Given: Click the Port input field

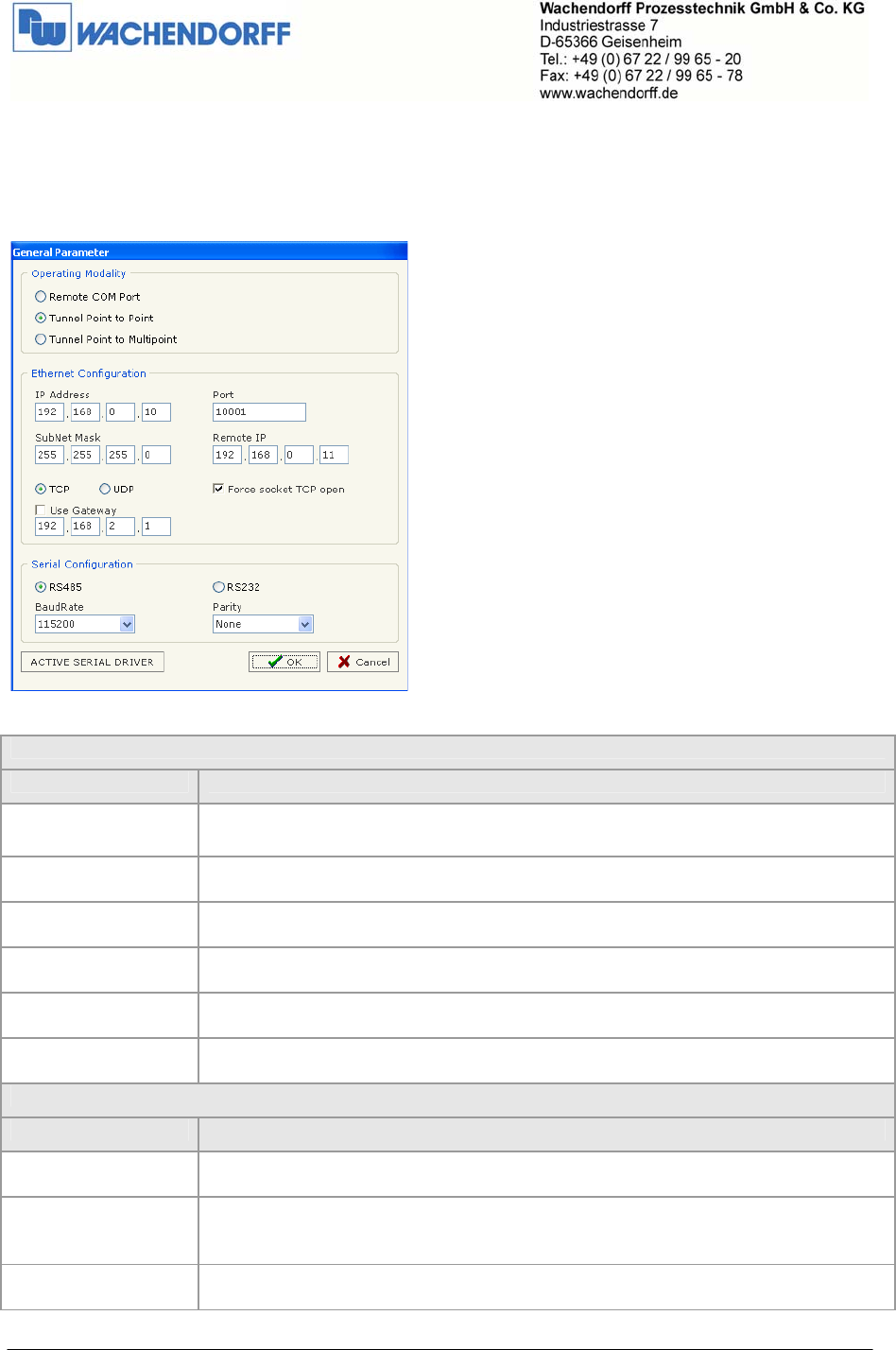Looking at the screenshot, I should tap(259, 412).
